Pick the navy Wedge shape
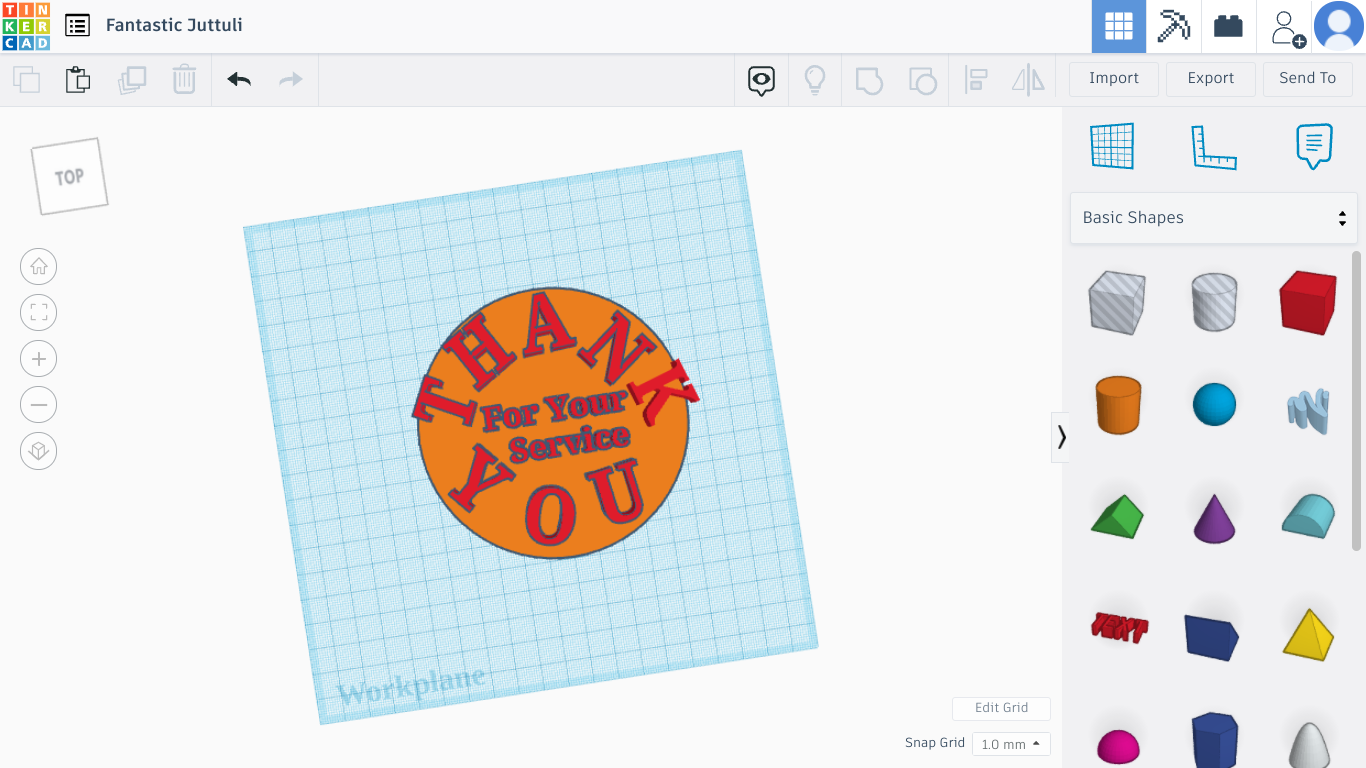 pos(1212,636)
